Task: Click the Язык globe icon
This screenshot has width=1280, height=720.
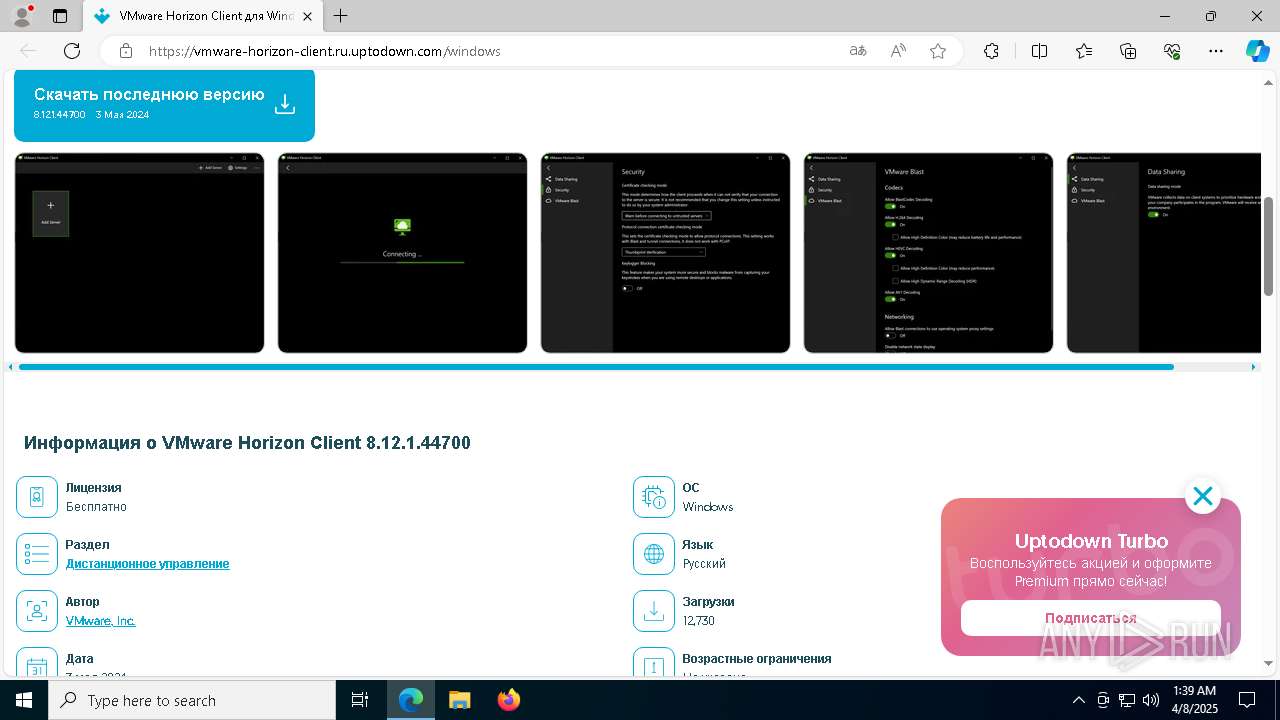Action: [654, 554]
